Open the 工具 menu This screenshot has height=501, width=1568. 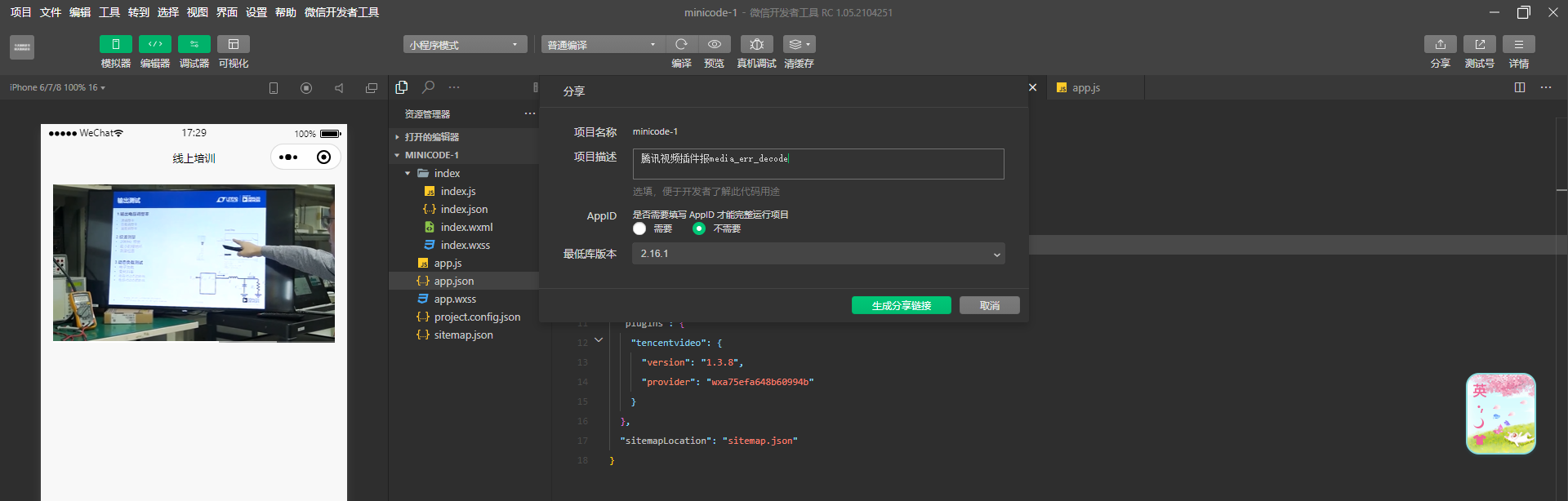pyautogui.click(x=109, y=12)
